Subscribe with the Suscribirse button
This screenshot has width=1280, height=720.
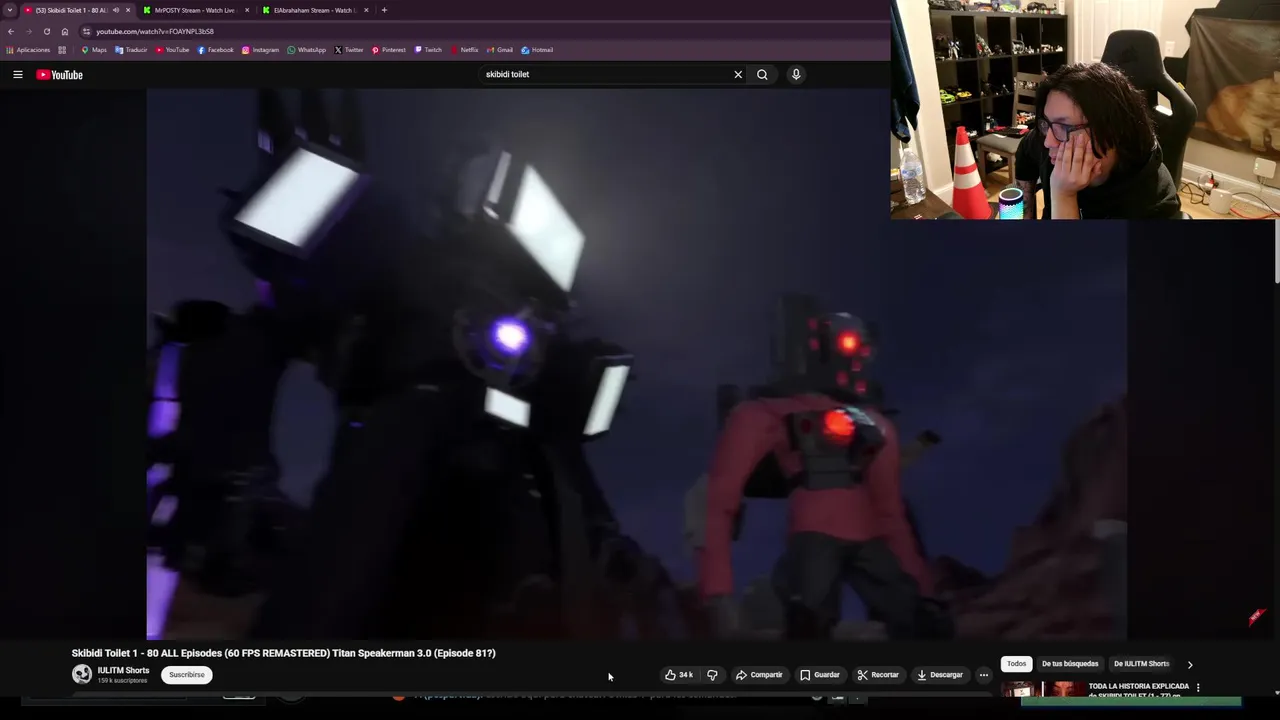tap(186, 675)
